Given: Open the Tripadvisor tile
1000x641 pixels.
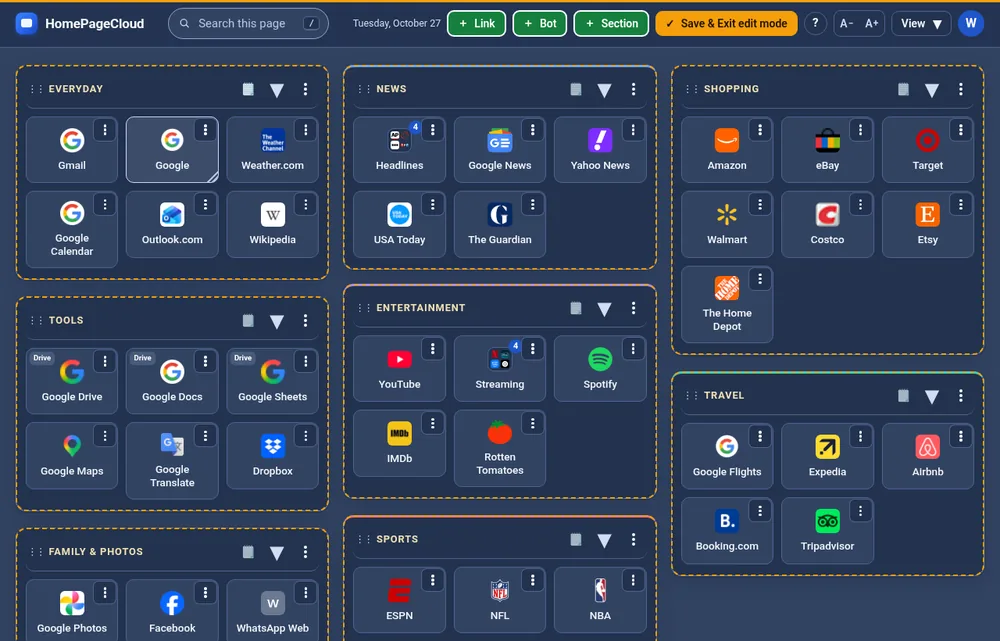Looking at the screenshot, I should tap(827, 531).
